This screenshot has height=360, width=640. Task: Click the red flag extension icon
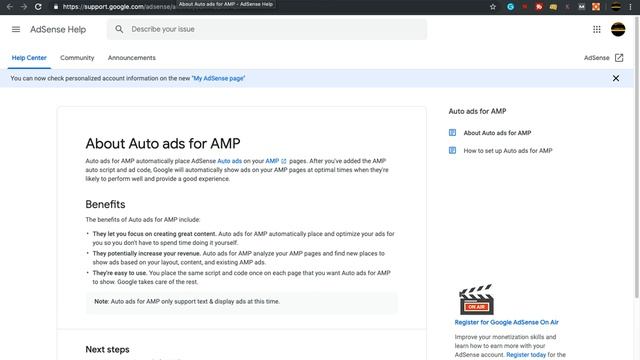tap(539, 7)
